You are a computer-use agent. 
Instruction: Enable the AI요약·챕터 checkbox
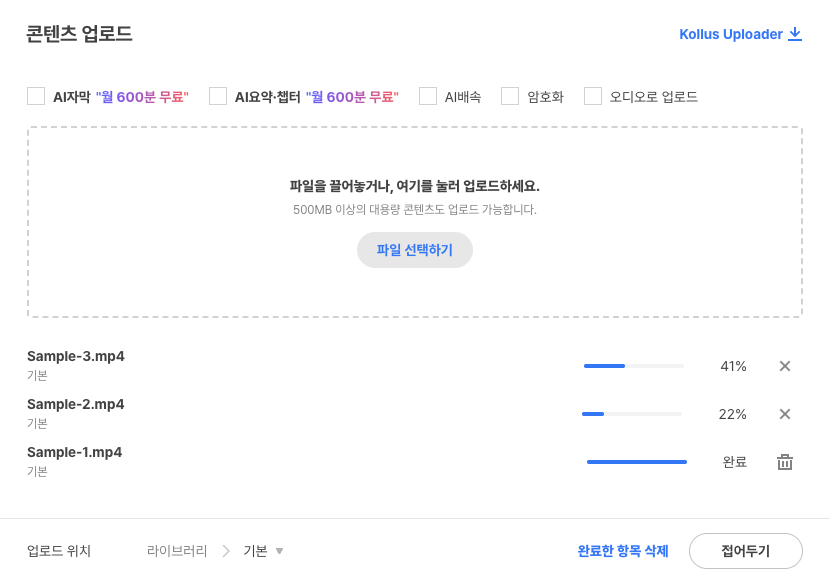point(218,96)
